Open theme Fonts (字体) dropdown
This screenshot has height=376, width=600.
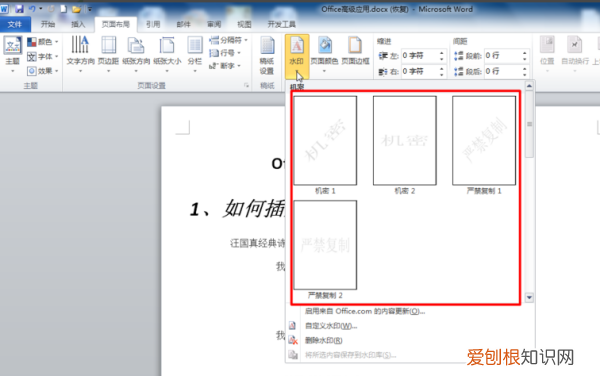click(43, 57)
